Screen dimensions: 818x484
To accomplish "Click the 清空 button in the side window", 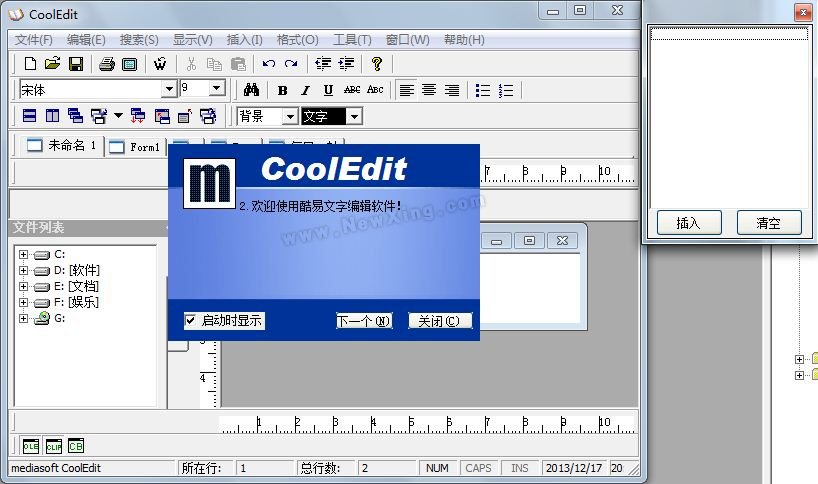I will pos(769,223).
